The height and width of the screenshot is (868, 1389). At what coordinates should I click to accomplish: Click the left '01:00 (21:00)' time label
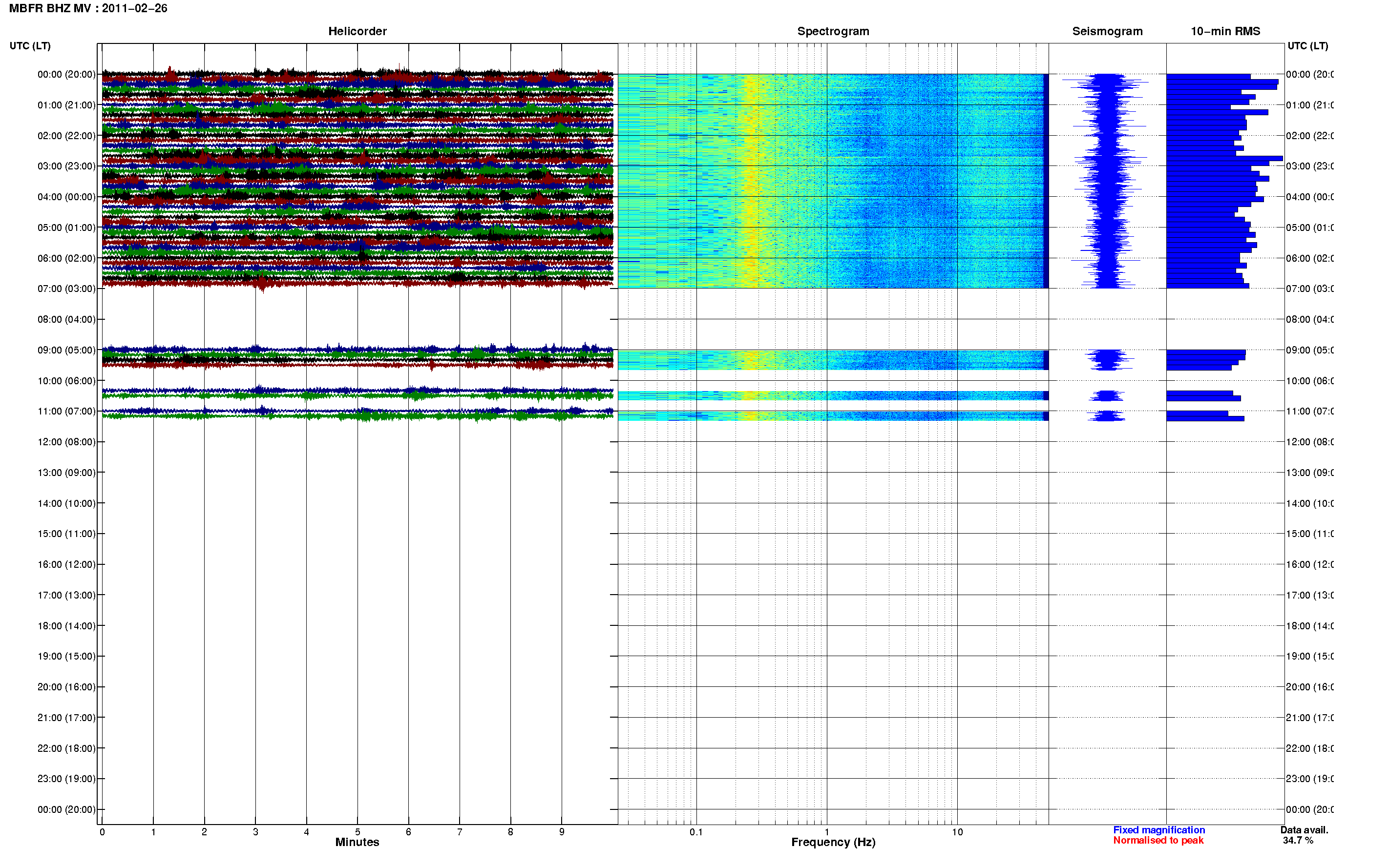coord(66,105)
